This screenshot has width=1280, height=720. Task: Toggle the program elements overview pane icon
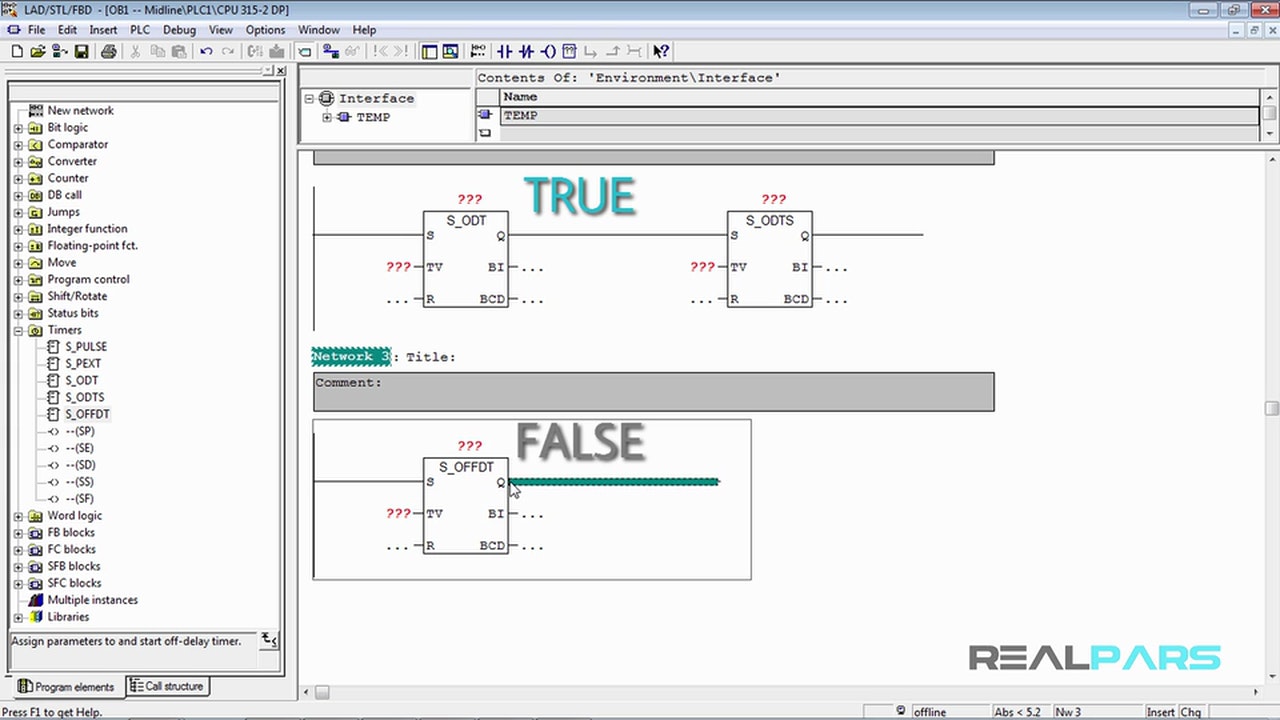click(430, 51)
